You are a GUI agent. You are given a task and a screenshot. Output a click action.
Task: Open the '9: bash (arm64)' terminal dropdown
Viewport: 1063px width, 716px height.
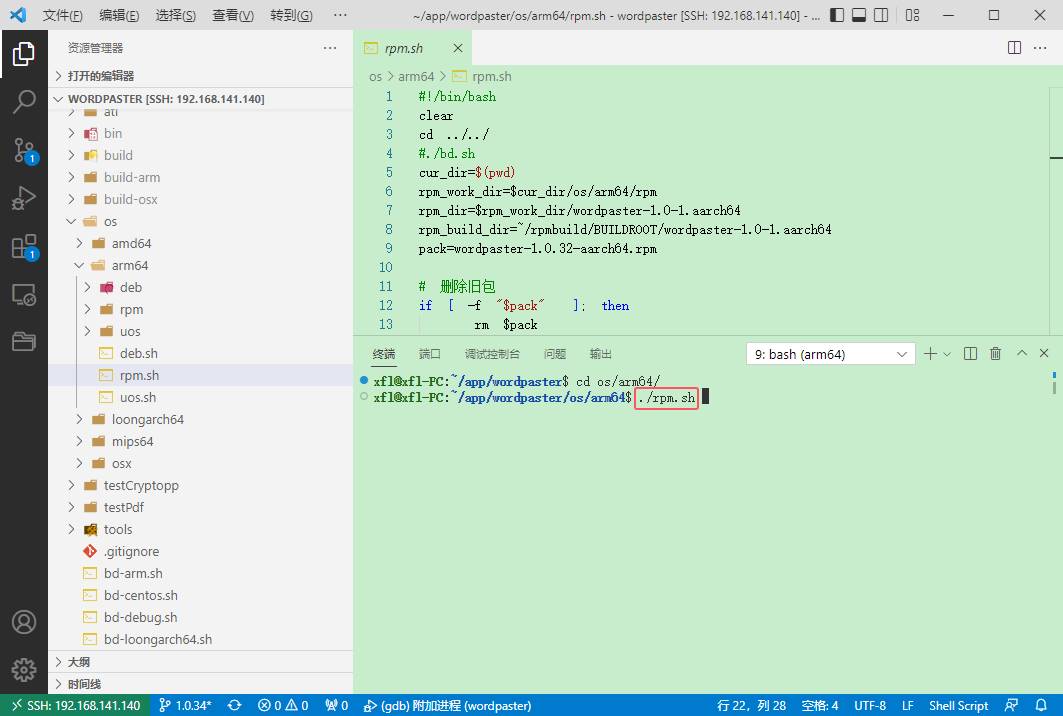pos(830,354)
